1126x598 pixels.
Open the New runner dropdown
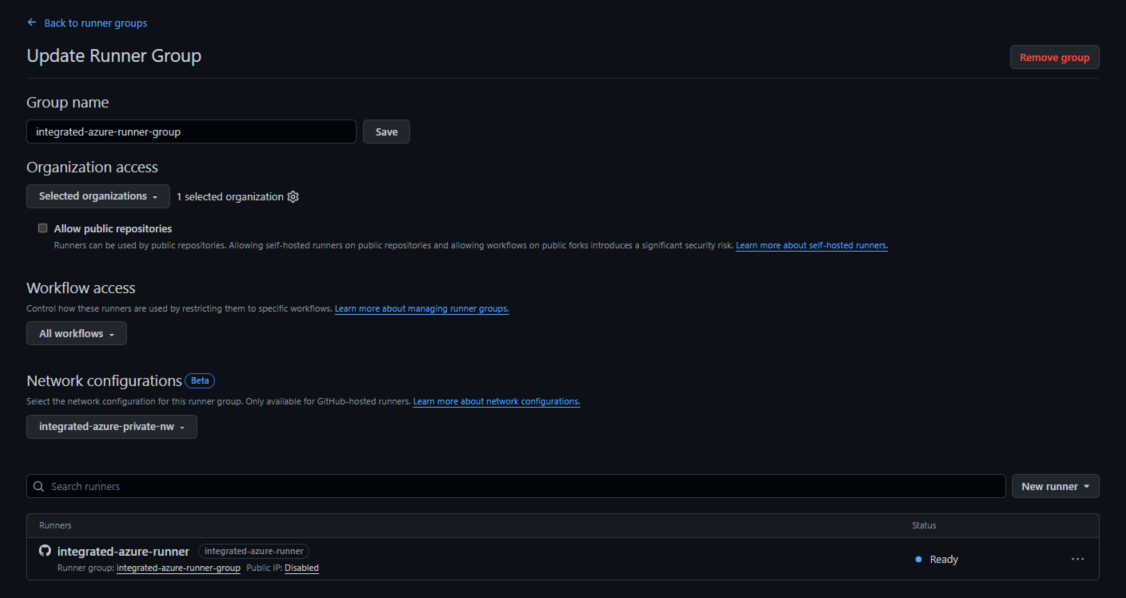(x=1055, y=486)
